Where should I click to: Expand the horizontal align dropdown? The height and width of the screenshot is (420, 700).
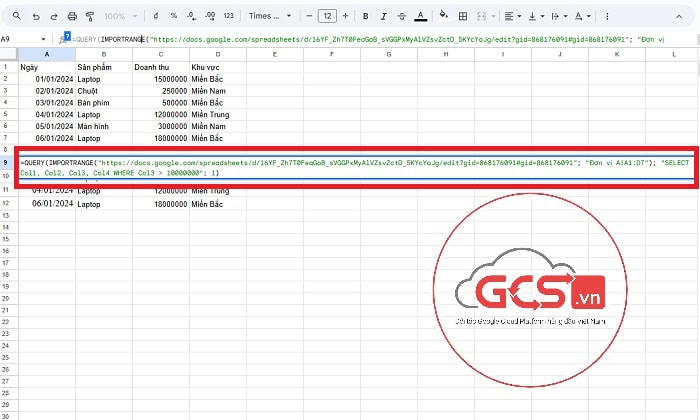[x=513, y=16]
